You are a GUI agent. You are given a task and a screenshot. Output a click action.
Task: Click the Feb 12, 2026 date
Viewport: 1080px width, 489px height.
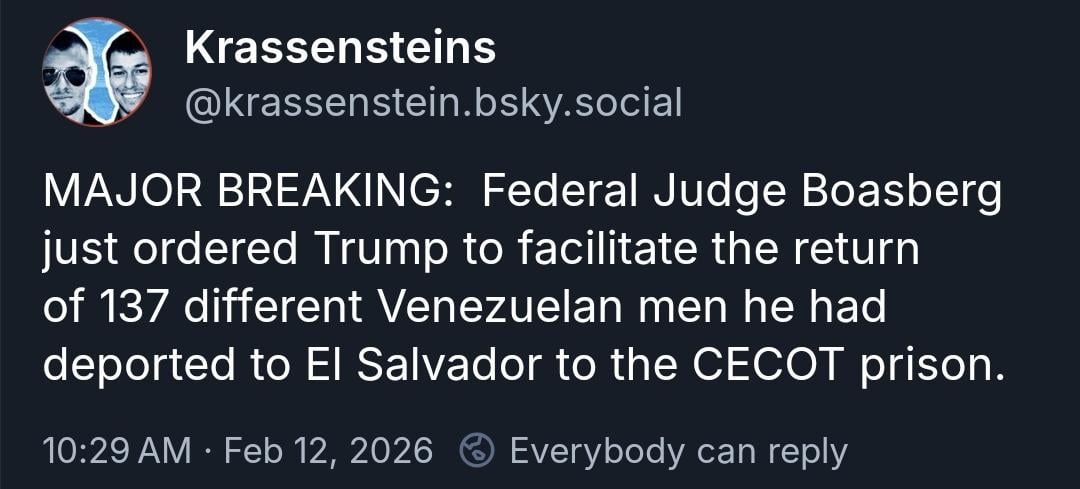click(328, 451)
